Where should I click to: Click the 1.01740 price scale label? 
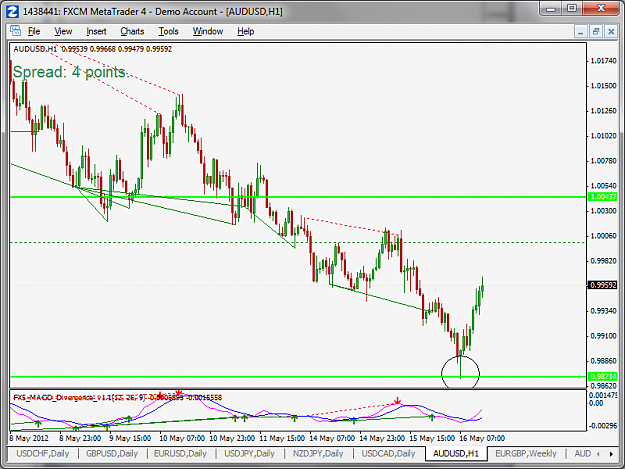603,61
